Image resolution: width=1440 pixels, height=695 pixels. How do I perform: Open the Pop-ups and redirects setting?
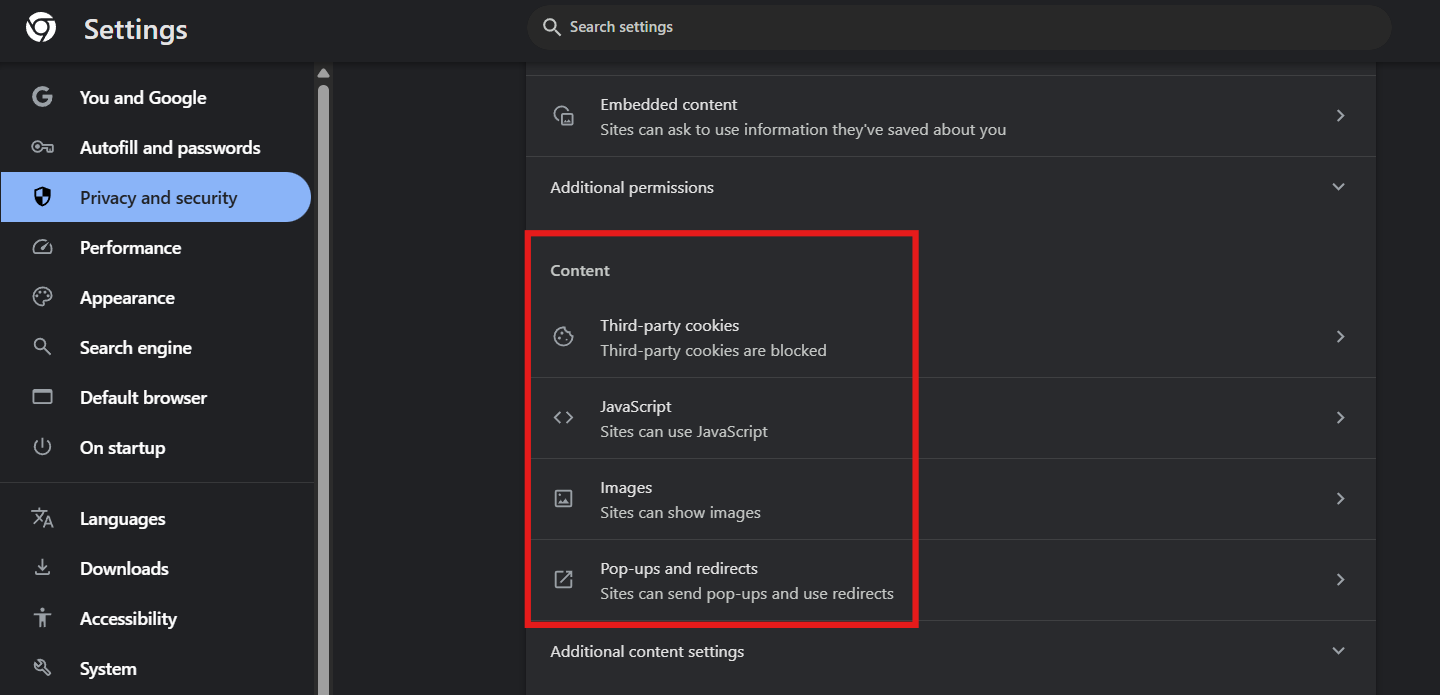(745, 580)
